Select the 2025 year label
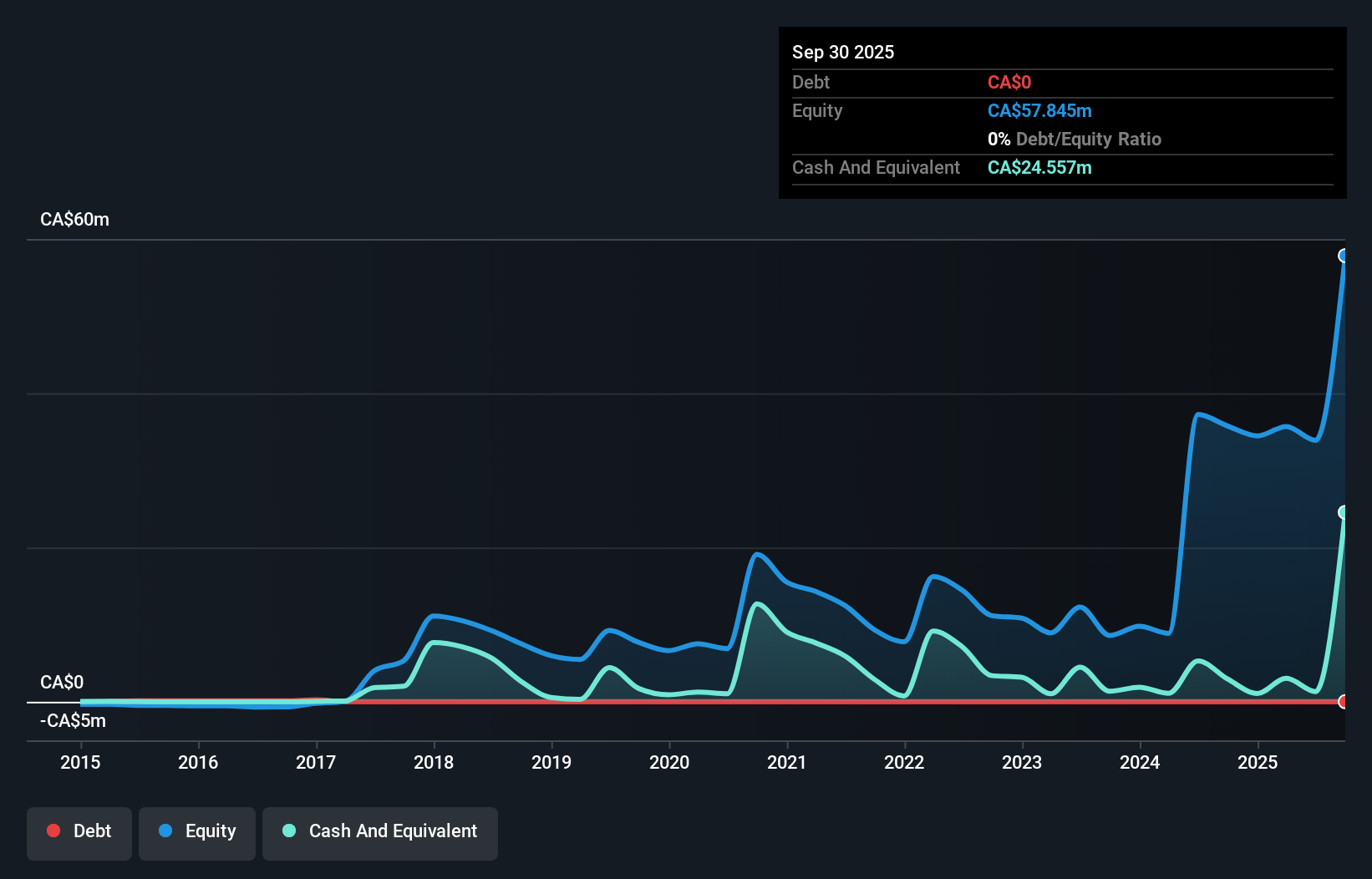 point(1258,762)
